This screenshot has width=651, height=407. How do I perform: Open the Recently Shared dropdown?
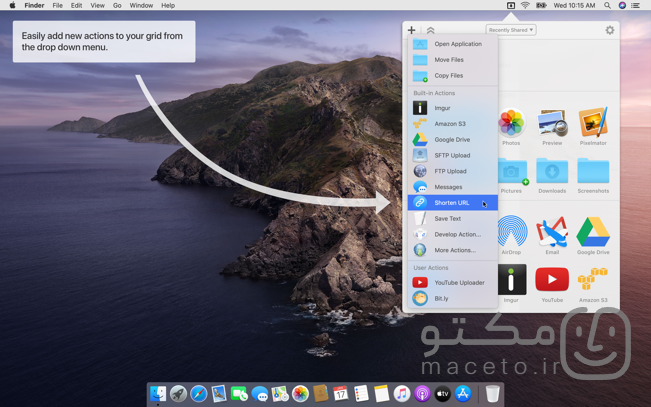(x=511, y=30)
